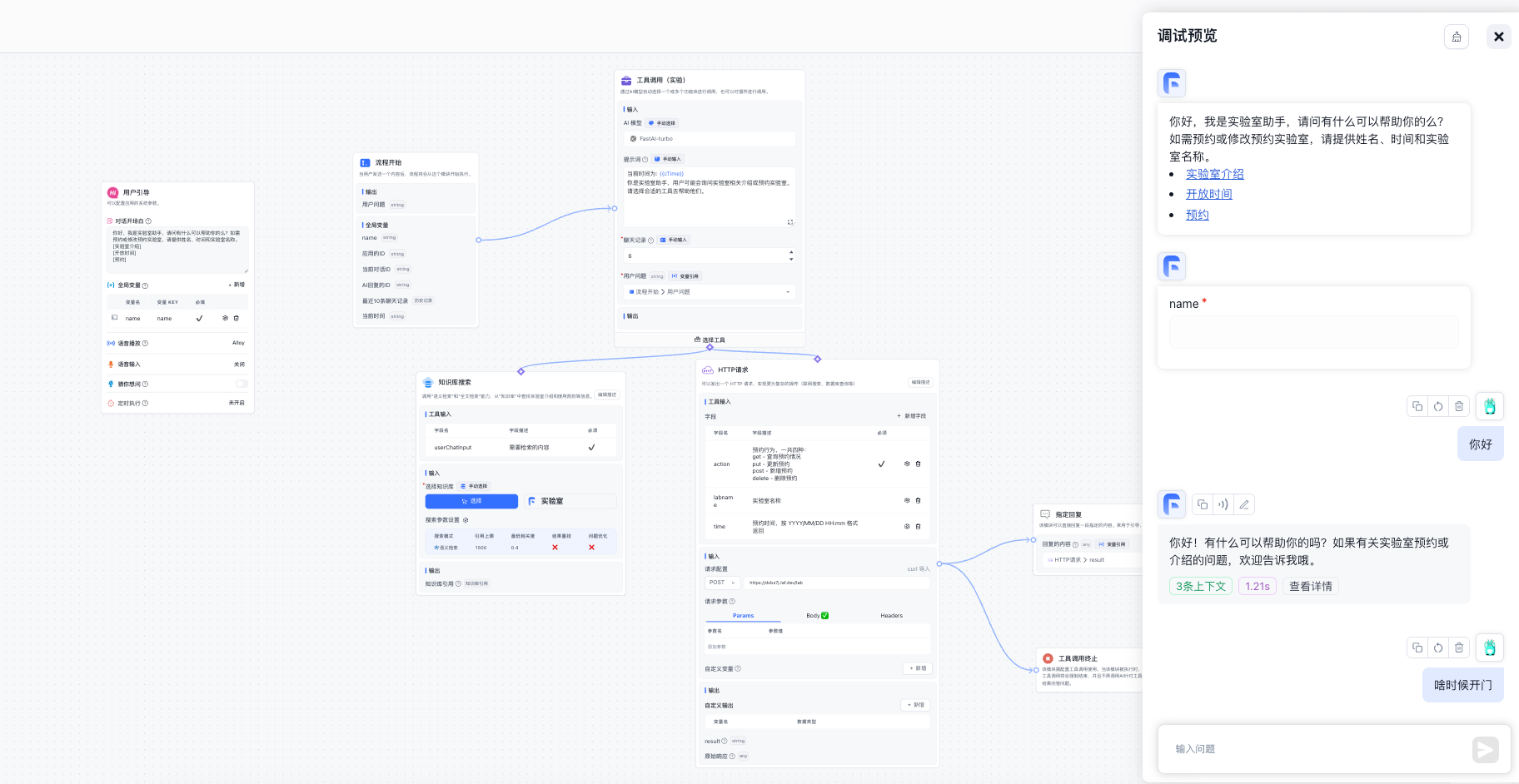Delete the 啥时候开门 user message
The width and height of the screenshot is (1519, 784).
pos(1459,648)
